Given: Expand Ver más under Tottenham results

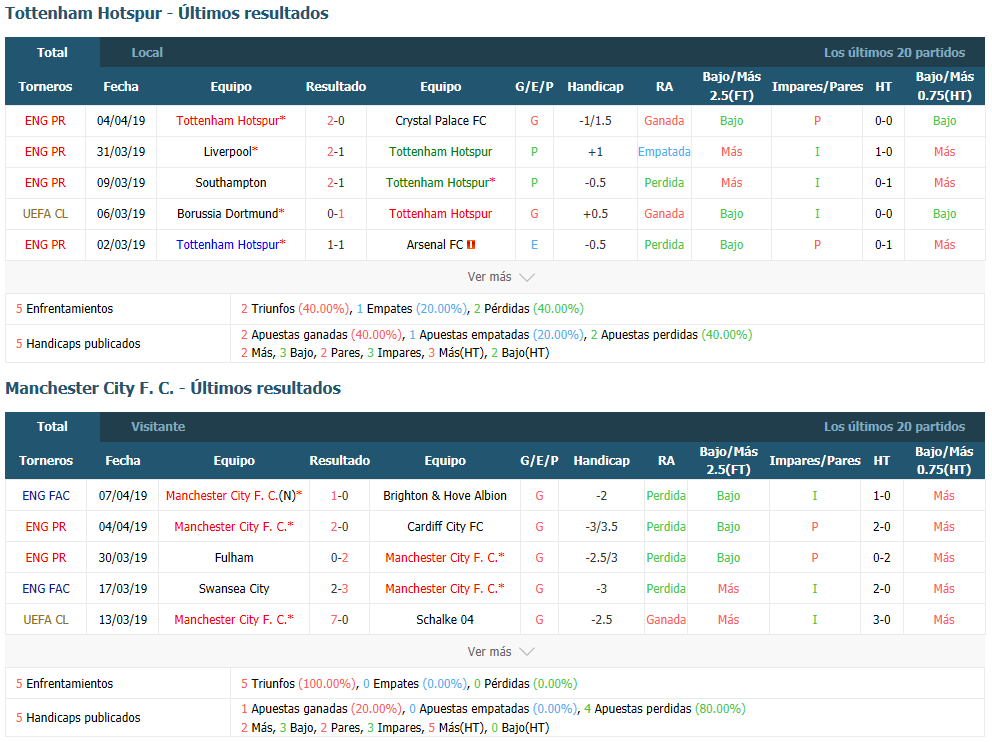Looking at the screenshot, I should (x=500, y=277).
